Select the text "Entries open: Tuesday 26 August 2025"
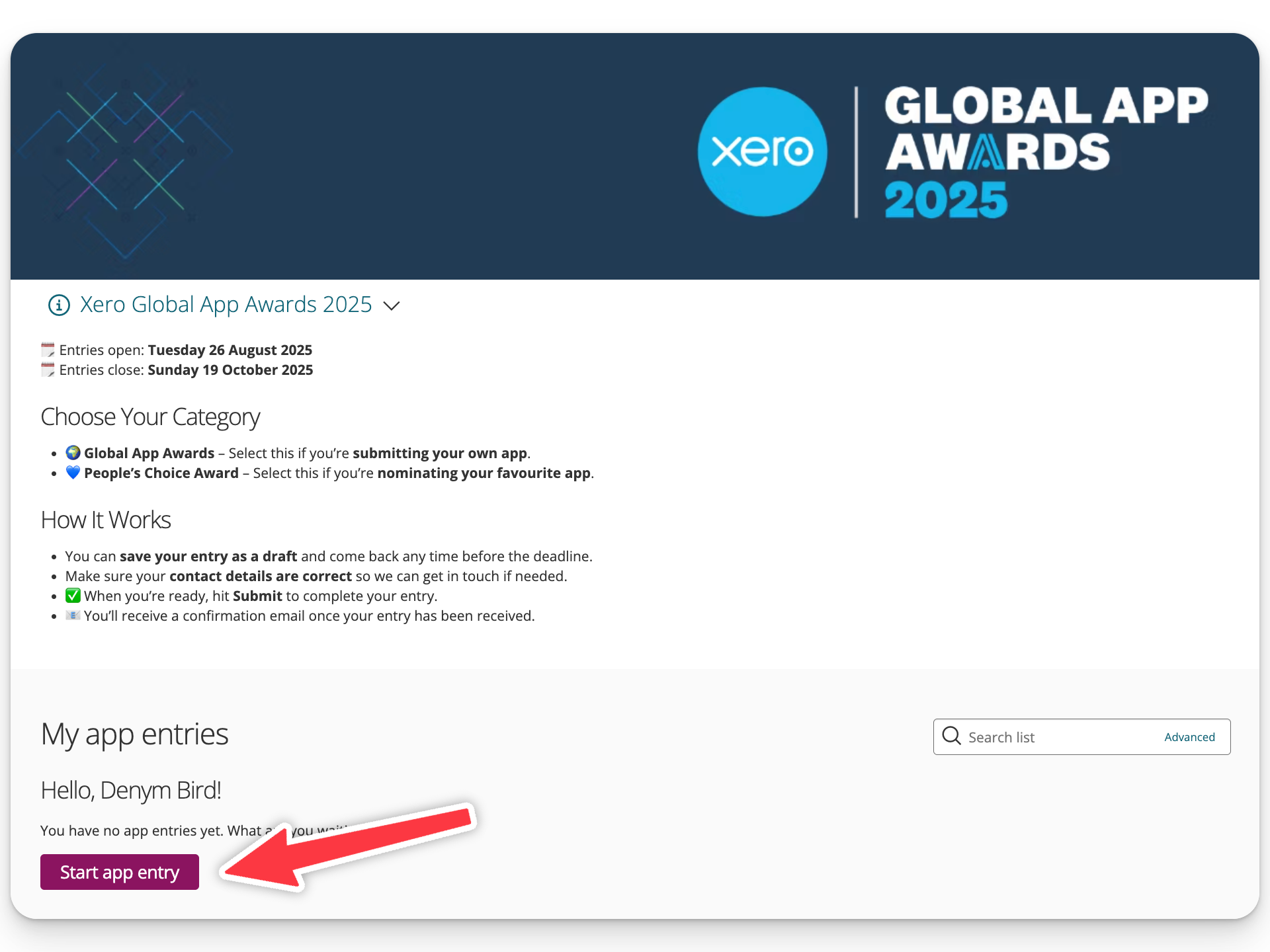The height and width of the screenshot is (952, 1270). [x=186, y=350]
